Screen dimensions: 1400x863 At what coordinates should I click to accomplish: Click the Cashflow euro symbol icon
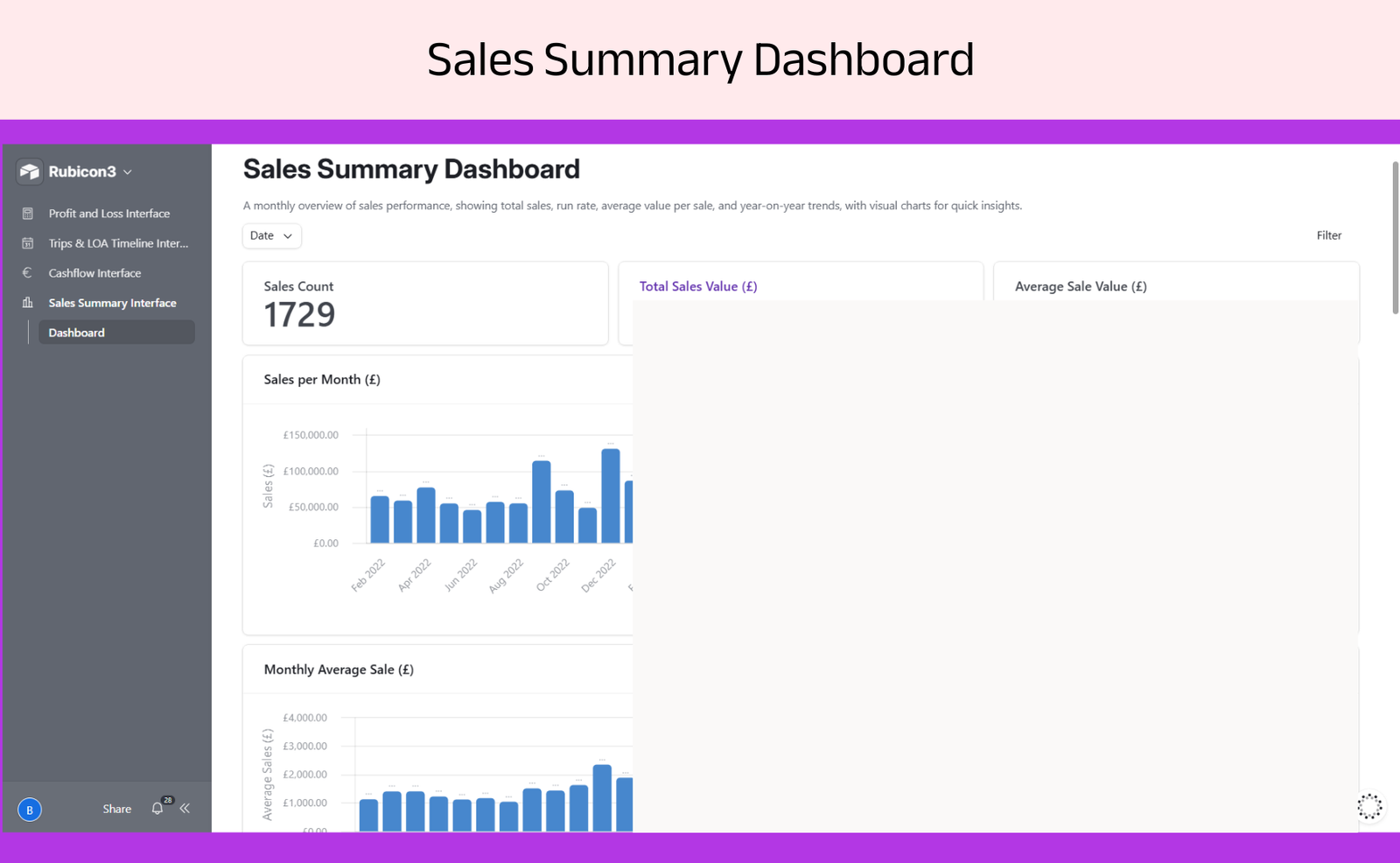tap(28, 273)
